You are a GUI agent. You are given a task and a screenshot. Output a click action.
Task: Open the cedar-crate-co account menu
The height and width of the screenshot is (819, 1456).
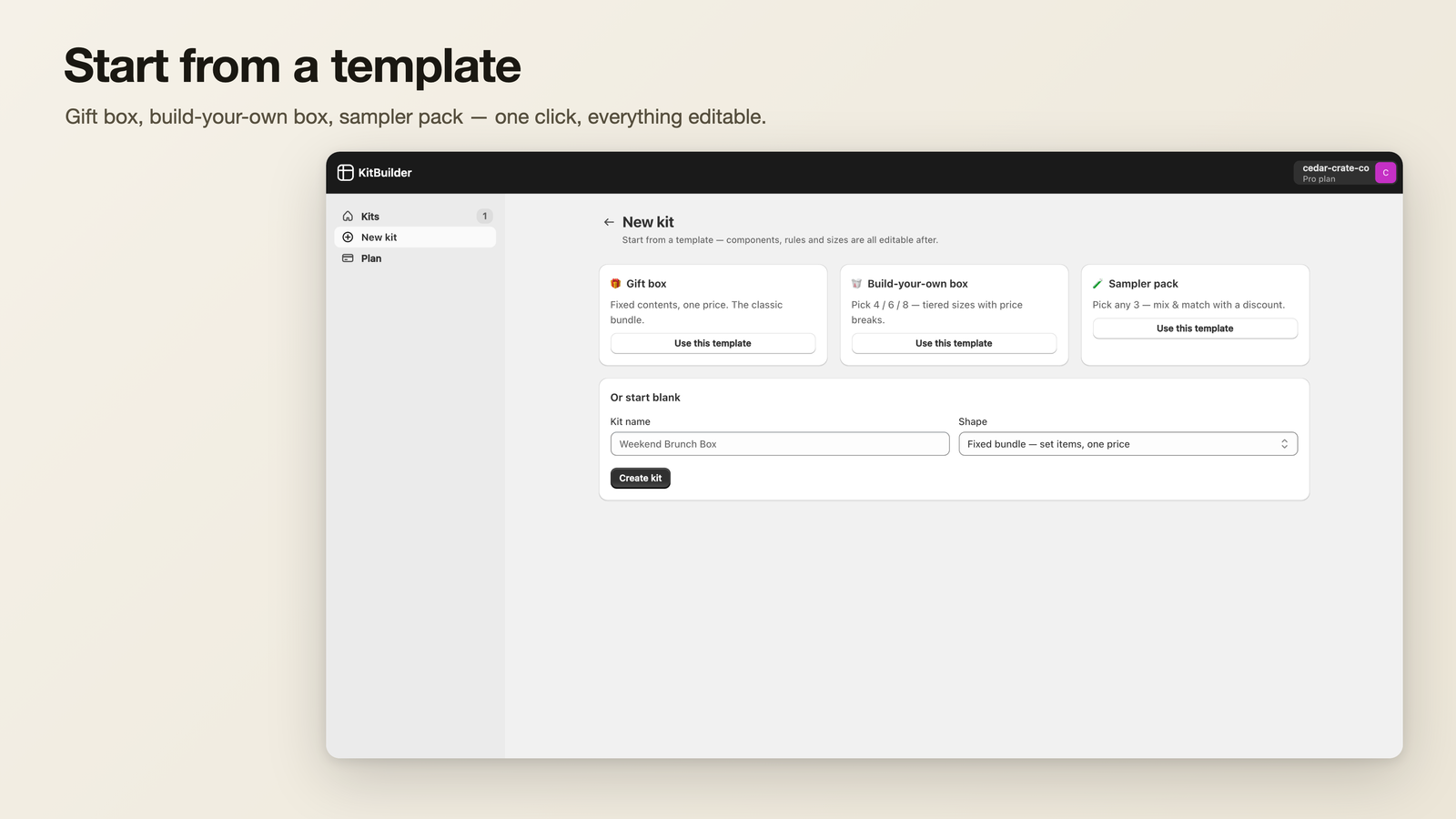pos(1345,173)
